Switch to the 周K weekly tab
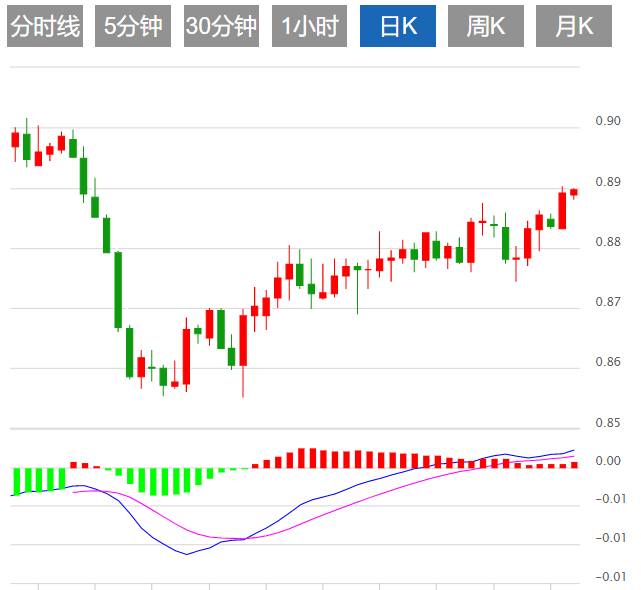 pos(486,26)
